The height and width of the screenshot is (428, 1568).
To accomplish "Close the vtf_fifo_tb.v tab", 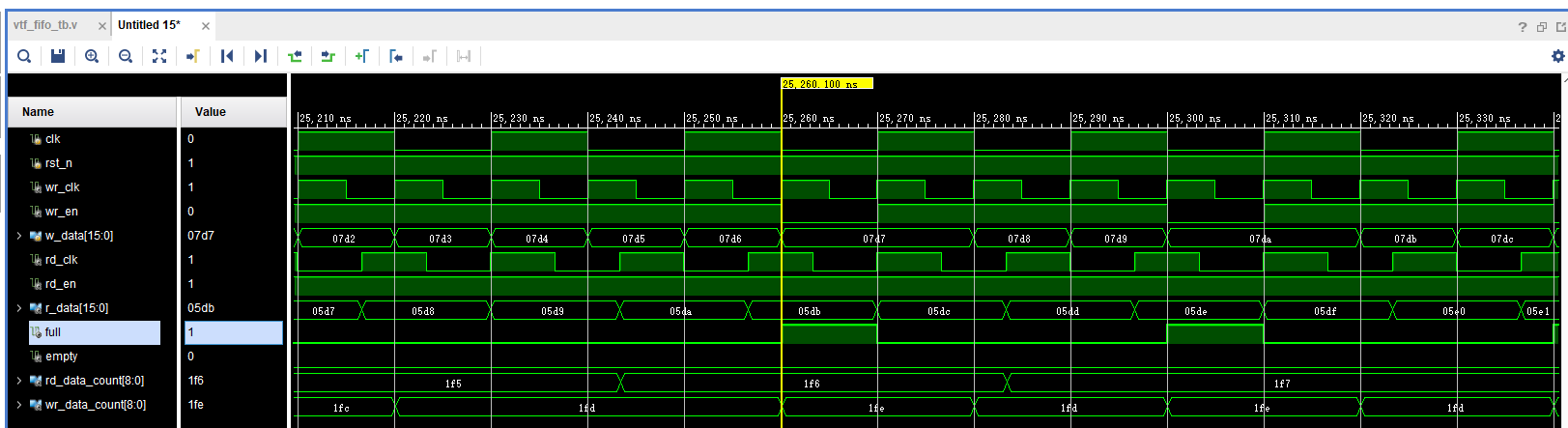I will click(101, 26).
